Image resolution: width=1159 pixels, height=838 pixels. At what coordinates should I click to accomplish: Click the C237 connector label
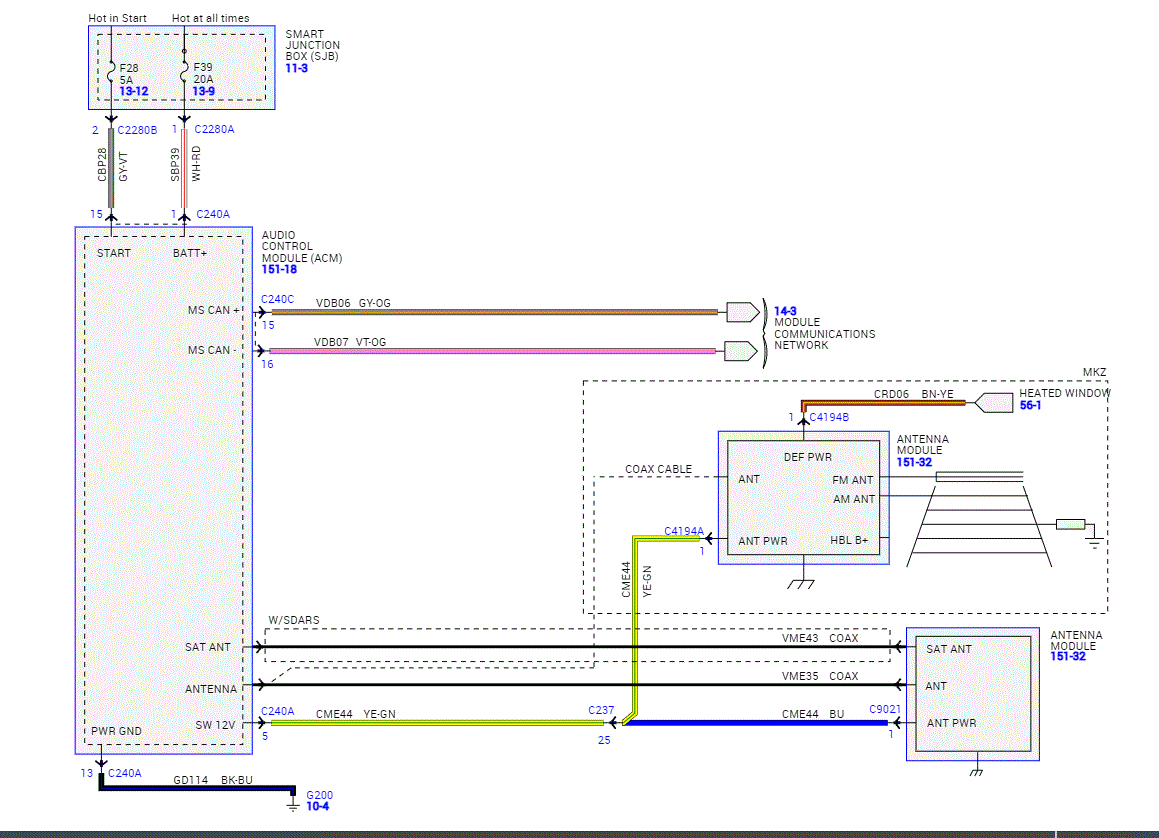coord(603,711)
